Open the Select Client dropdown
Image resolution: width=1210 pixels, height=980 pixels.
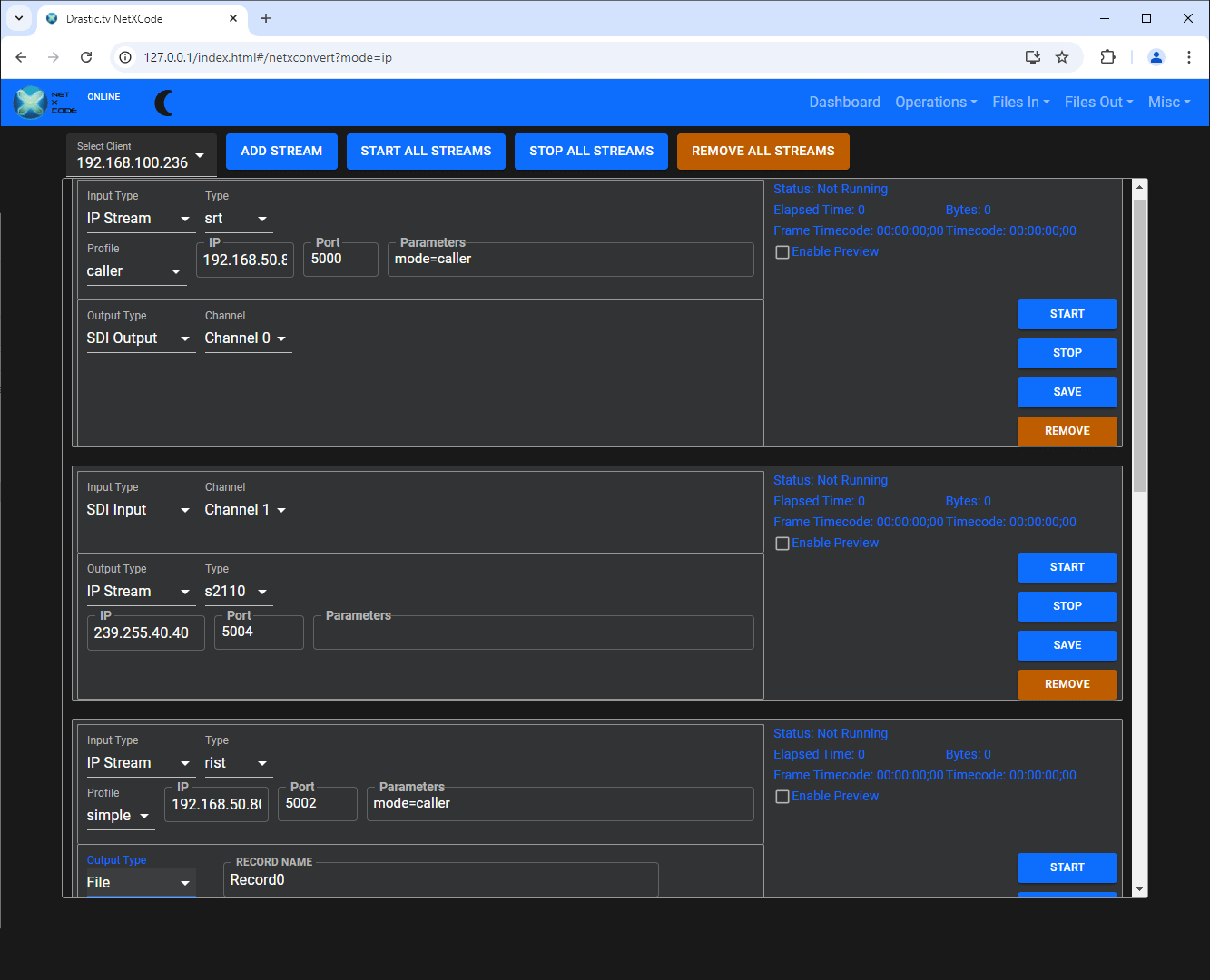click(x=141, y=155)
